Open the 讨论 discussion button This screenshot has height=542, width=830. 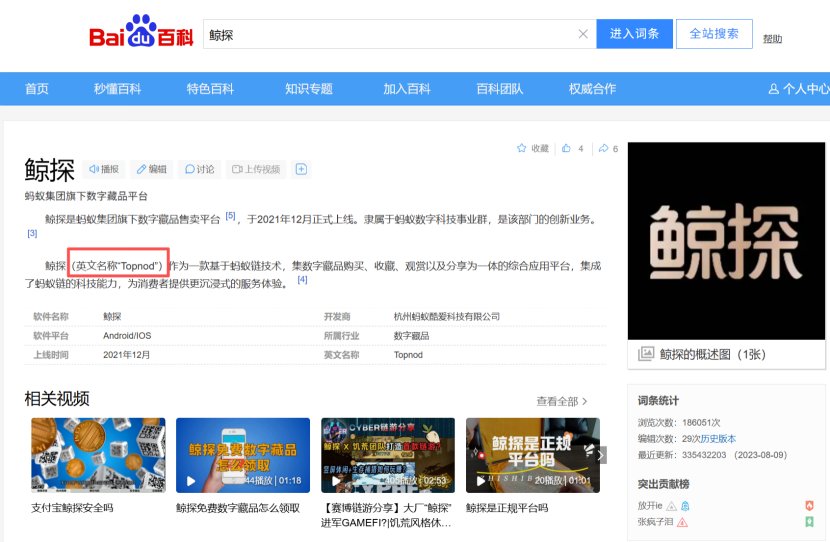[x=200, y=169]
